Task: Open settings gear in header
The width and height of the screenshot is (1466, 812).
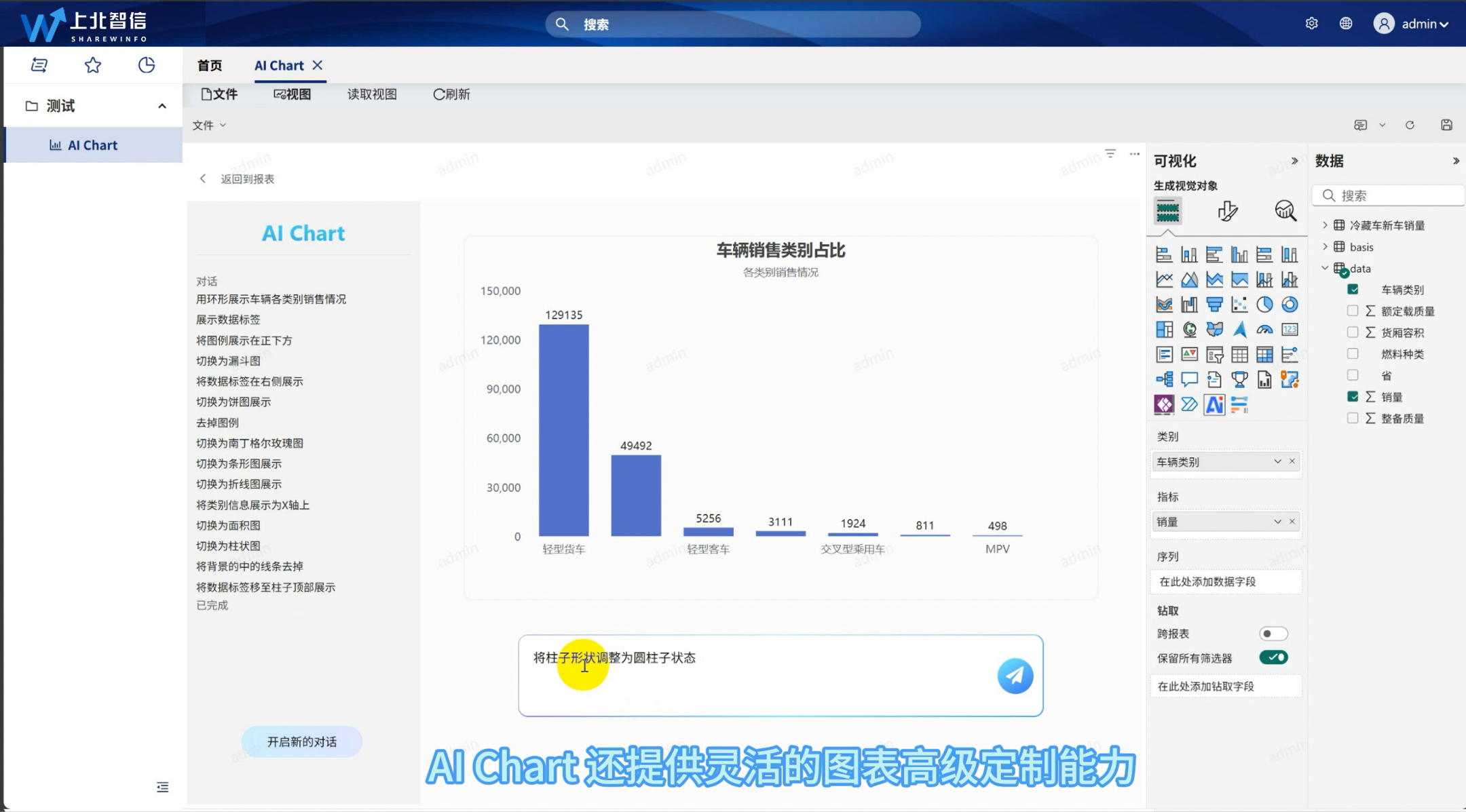Action: coord(1311,24)
